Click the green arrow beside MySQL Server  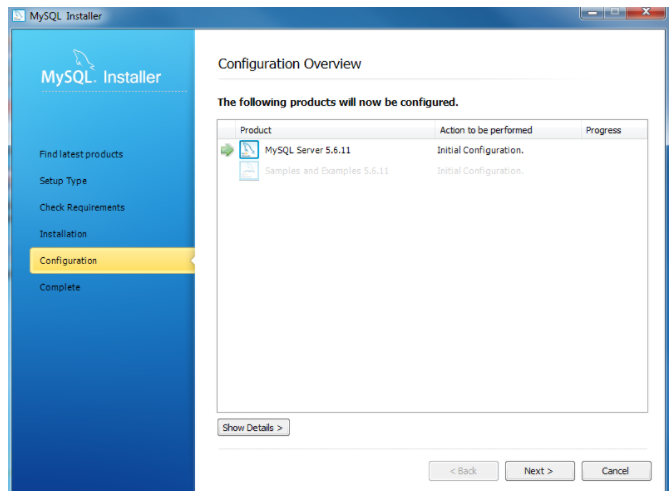pos(227,150)
